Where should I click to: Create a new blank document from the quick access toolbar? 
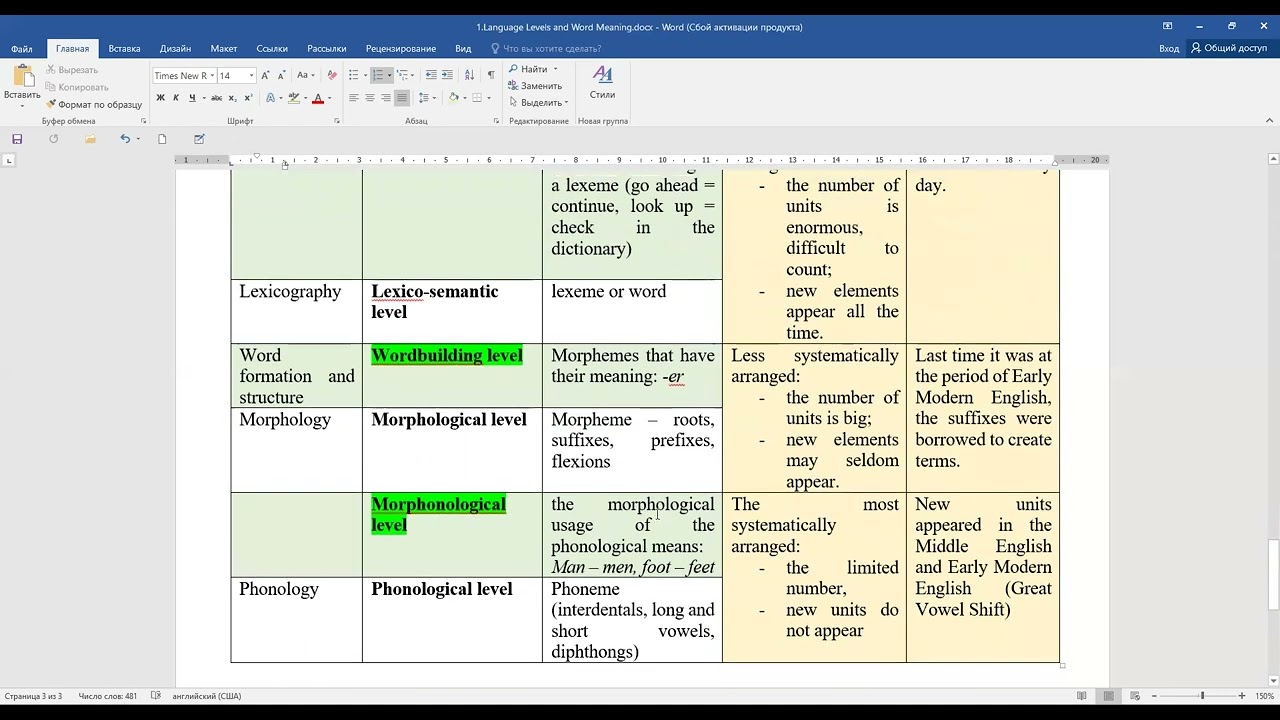pyautogui.click(x=162, y=139)
